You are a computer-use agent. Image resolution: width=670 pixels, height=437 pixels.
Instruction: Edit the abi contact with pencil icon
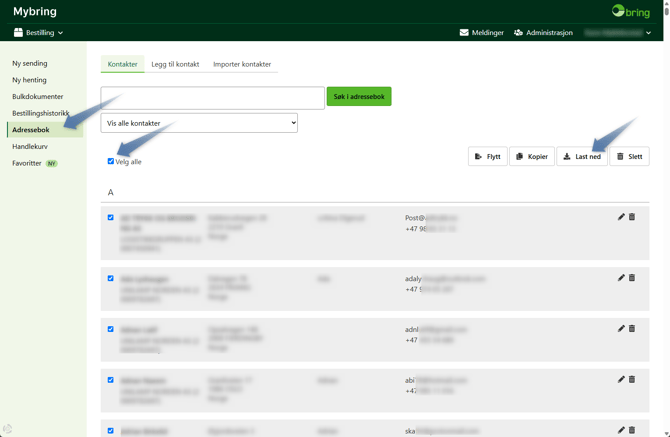tap(621, 379)
